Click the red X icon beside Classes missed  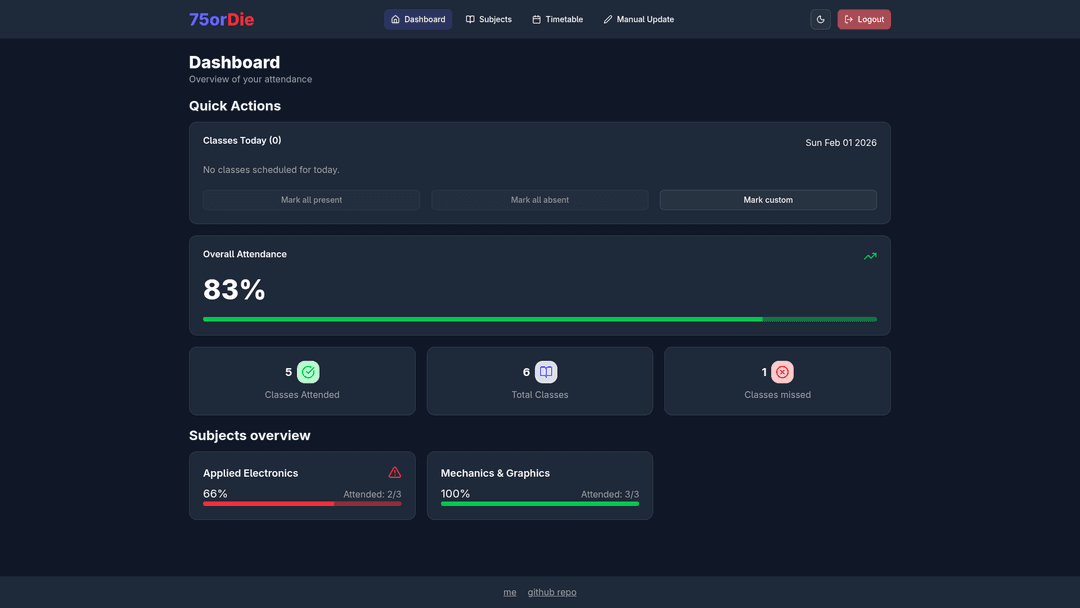pos(782,372)
